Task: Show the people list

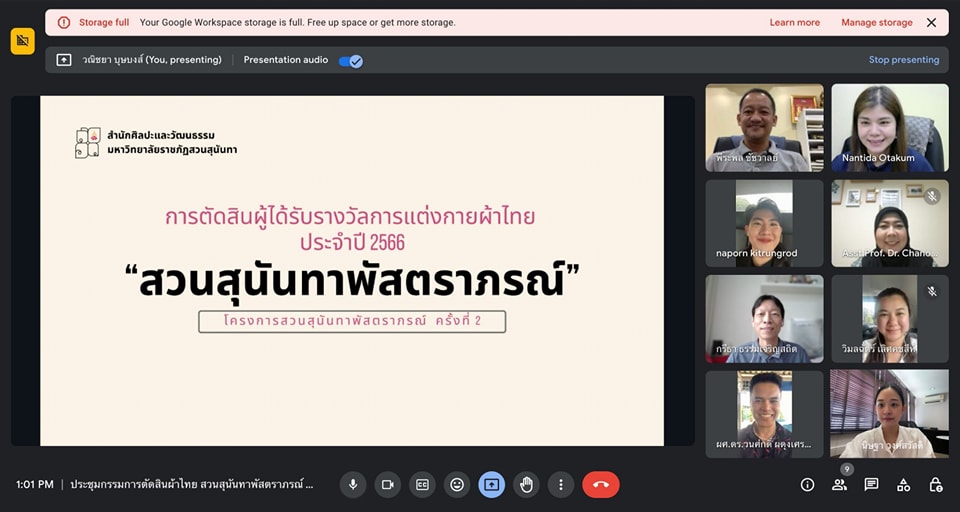Action: [839, 485]
